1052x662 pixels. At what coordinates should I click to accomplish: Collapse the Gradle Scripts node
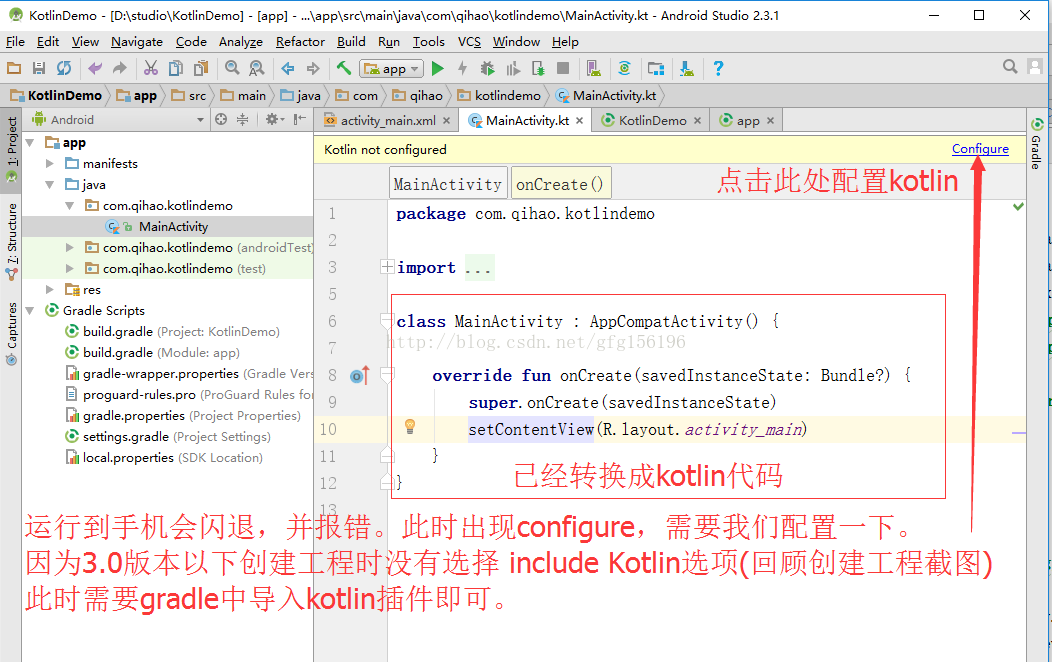tap(30, 311)
